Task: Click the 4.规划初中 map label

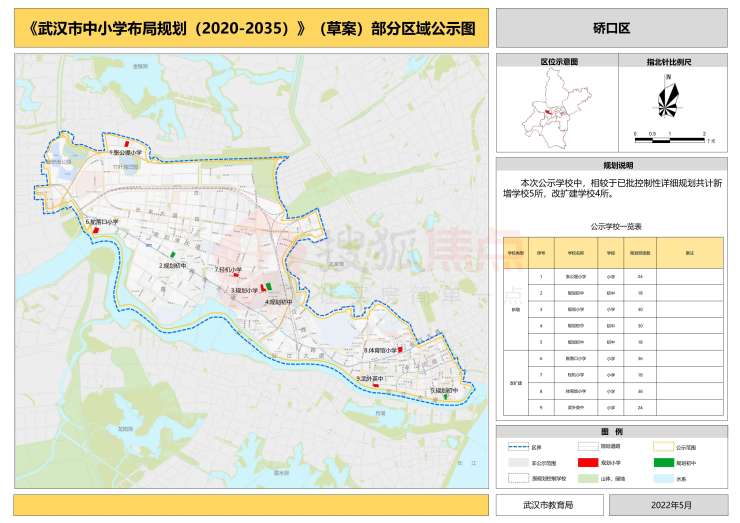Action: [x=278, y=302]
